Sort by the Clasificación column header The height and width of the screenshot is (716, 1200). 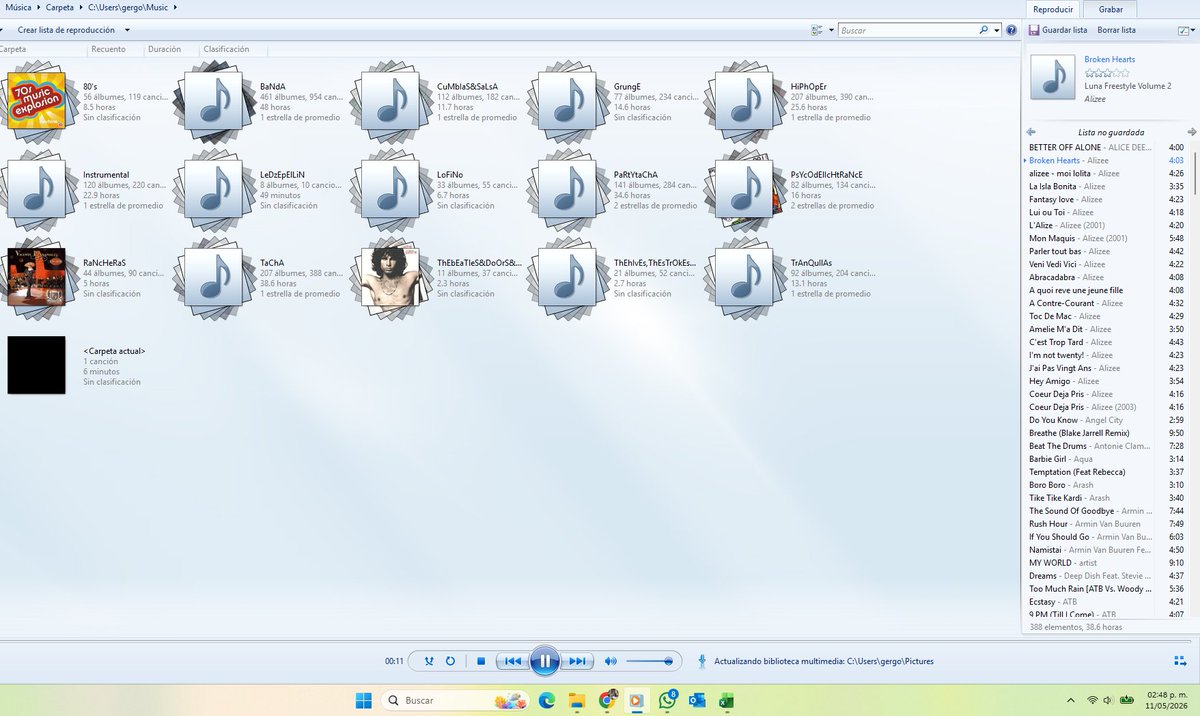click(227, 49)
